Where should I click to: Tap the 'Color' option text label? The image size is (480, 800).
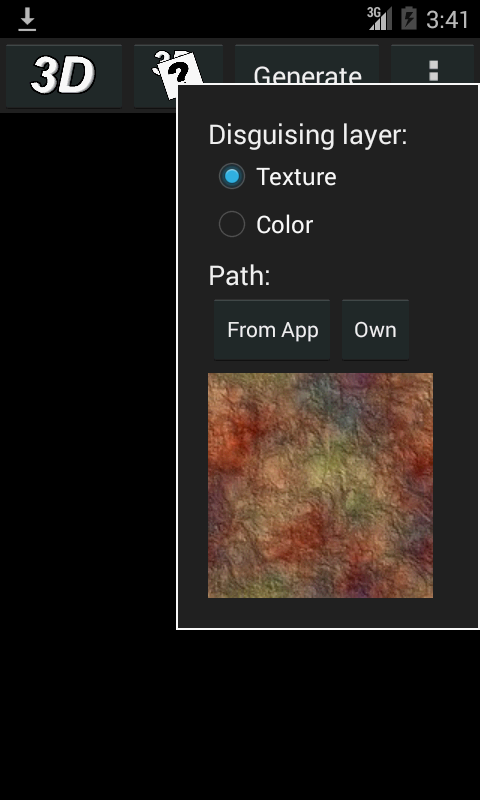[x=284, y=225]
